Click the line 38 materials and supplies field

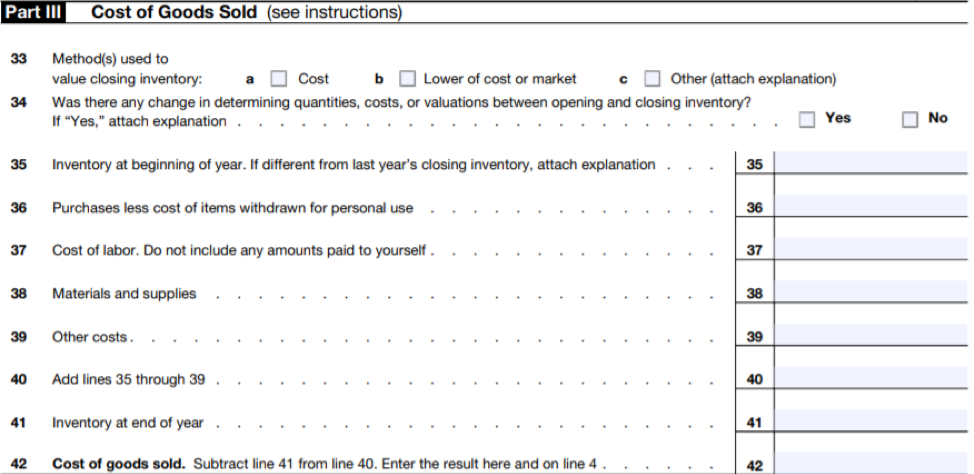(x=870, y=294)
